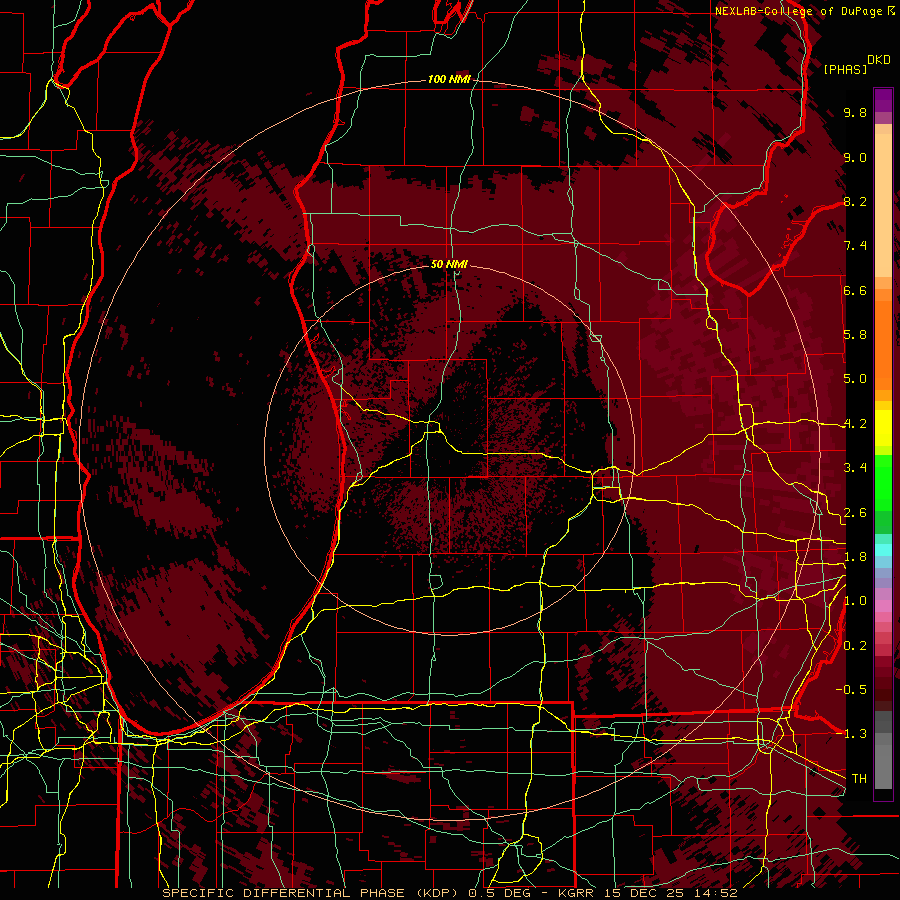Viewport: 900px width, 900px height.
Task: Select the 5.0 scale value label
Action: click(x=855, y=379)
